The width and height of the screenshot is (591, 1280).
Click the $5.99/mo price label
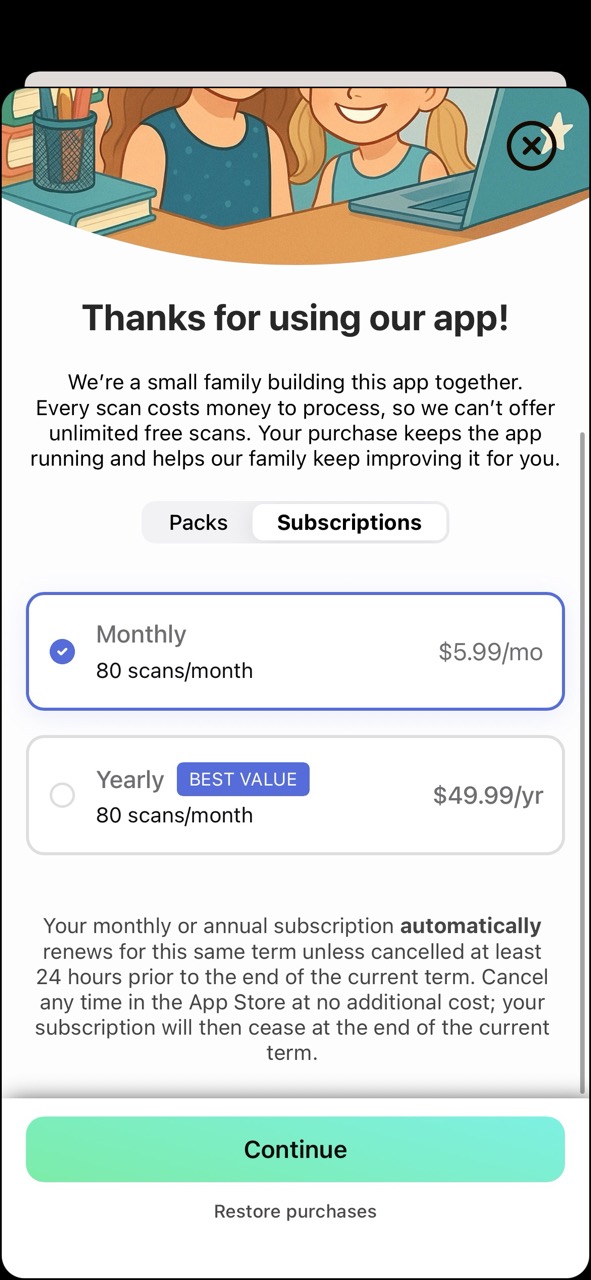pyautogui.click(x=487, y=651)
